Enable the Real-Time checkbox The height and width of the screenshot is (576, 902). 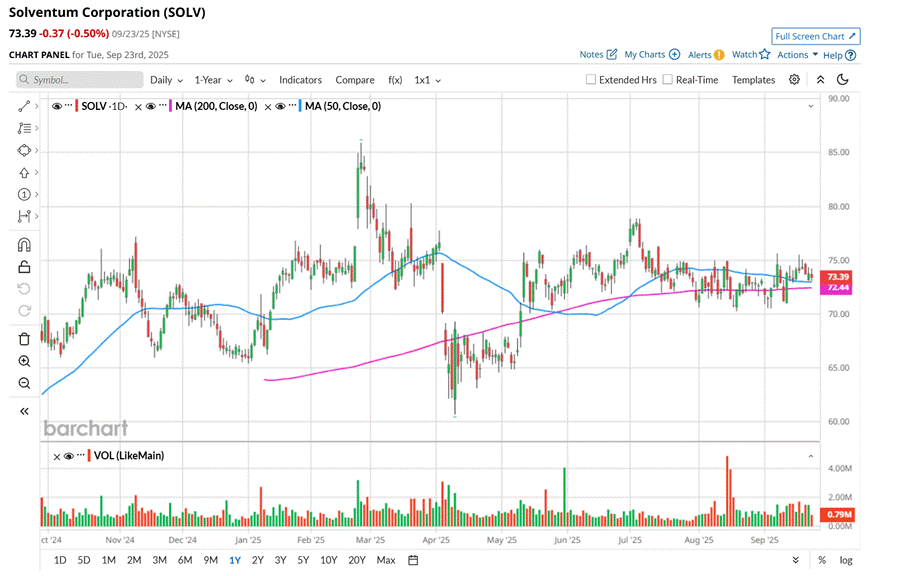tap(667, 79)
